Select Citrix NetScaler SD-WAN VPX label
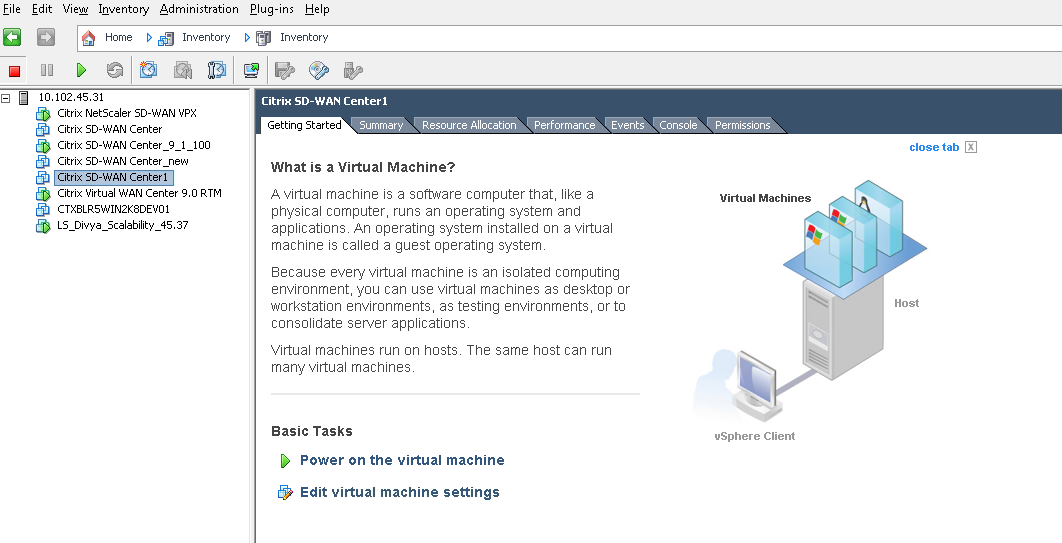1062x543 pixels. pos(127,113)
